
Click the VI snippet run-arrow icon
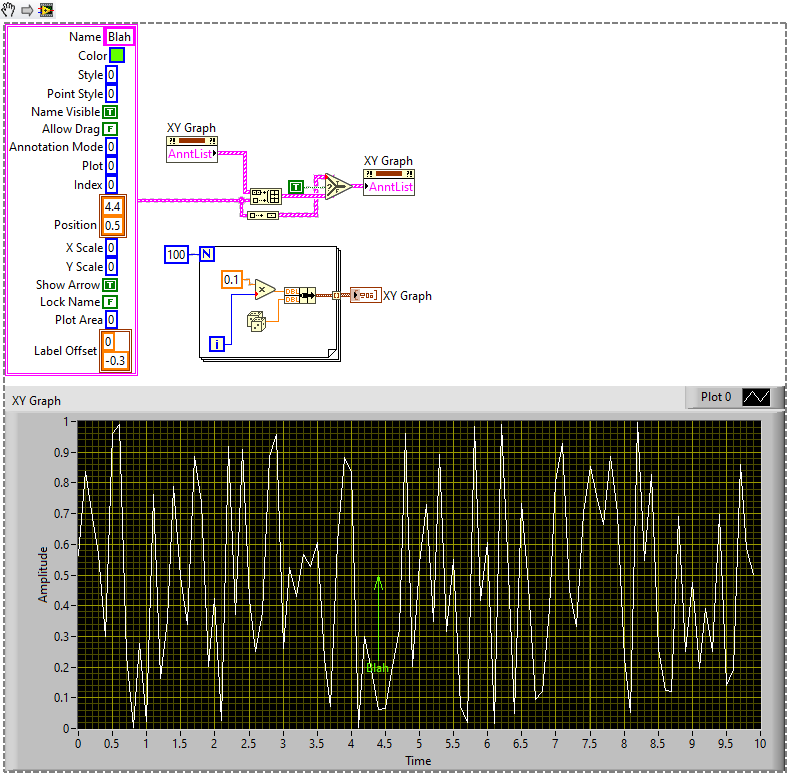point(46,10)
